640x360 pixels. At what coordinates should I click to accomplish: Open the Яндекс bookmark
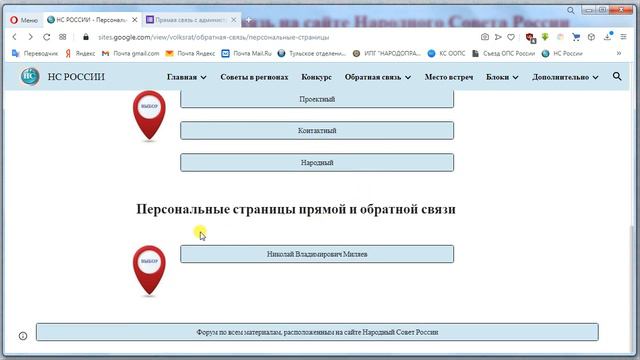coord(80,53)
